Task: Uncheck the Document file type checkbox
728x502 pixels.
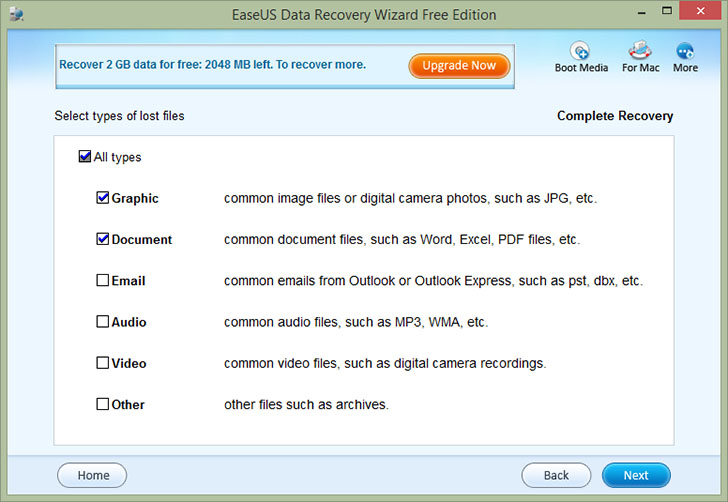Action: [102, 239]
